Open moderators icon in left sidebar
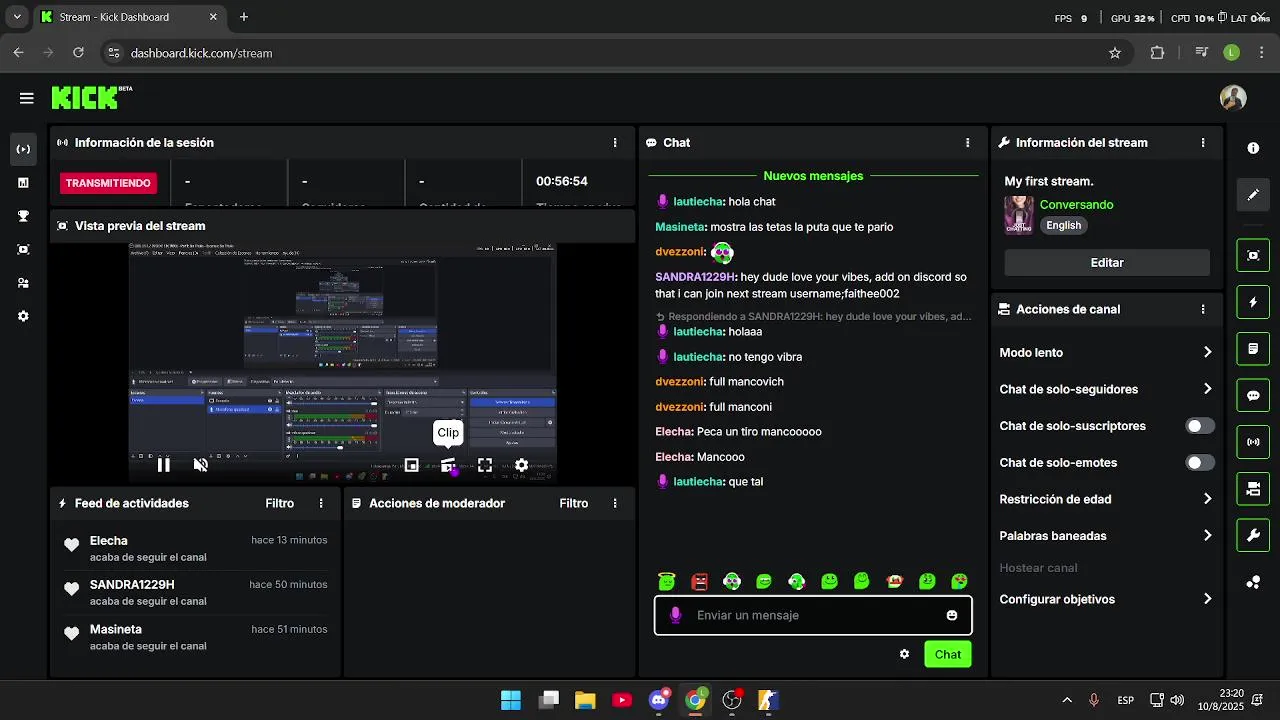The height and width of the screenshot is (720, 1280). click(x=23, y=283)
